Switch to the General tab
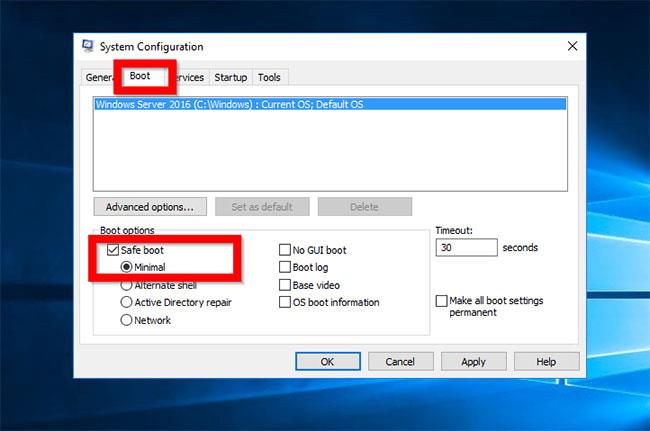This screenshot has height=431, width=650. pos(98,77)
